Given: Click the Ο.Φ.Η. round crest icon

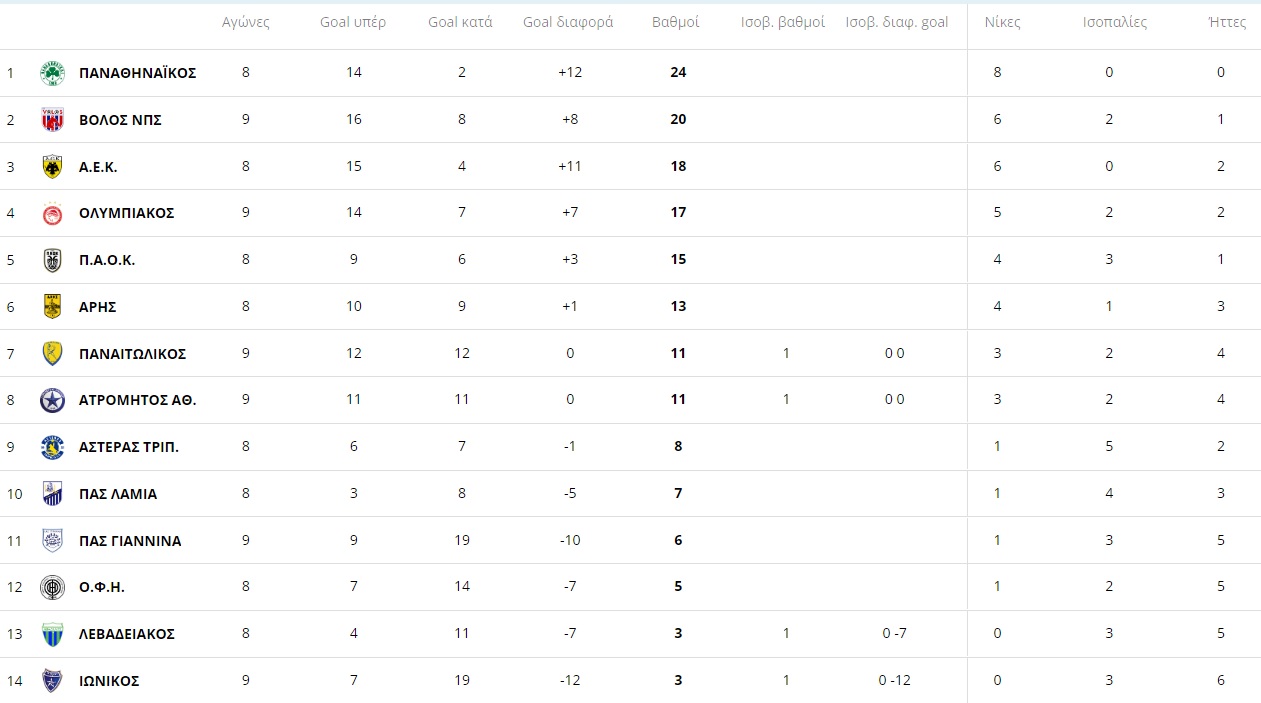Looking at the screenshot, I should (52, 587).
